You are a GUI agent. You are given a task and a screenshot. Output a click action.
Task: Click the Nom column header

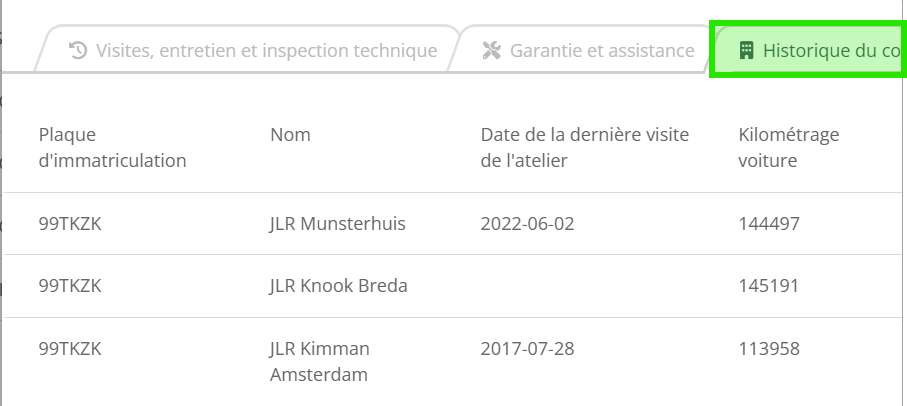coord(290,135)
